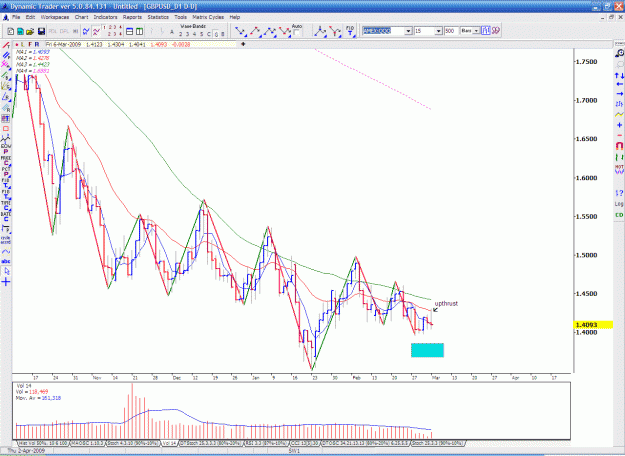
Task: Click the blue cycle arc sidebar tool
Action: 6,252
